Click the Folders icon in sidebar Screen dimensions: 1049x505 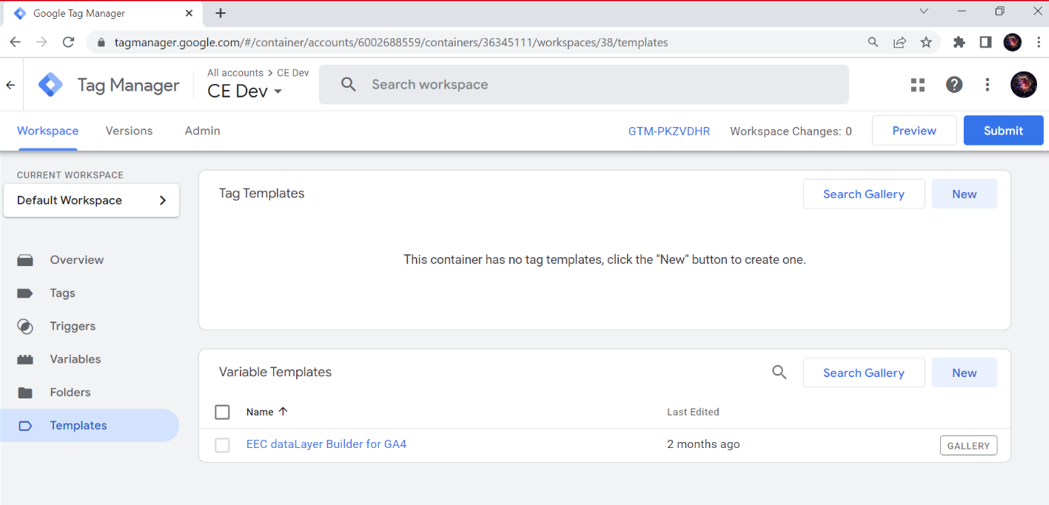click(25, 393)
